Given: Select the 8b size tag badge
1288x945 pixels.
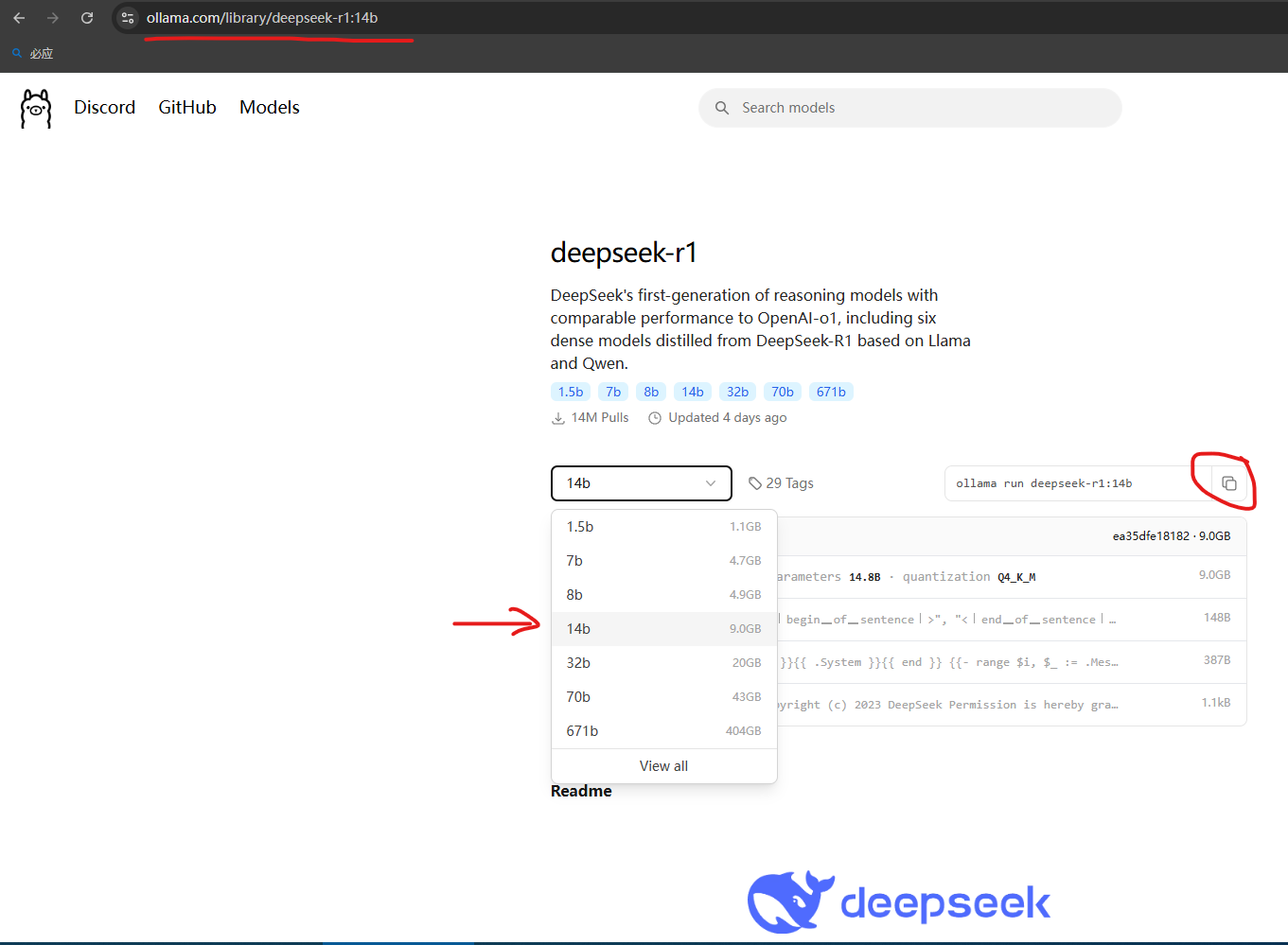Looking at the screenshot, I should click(651, 392).
